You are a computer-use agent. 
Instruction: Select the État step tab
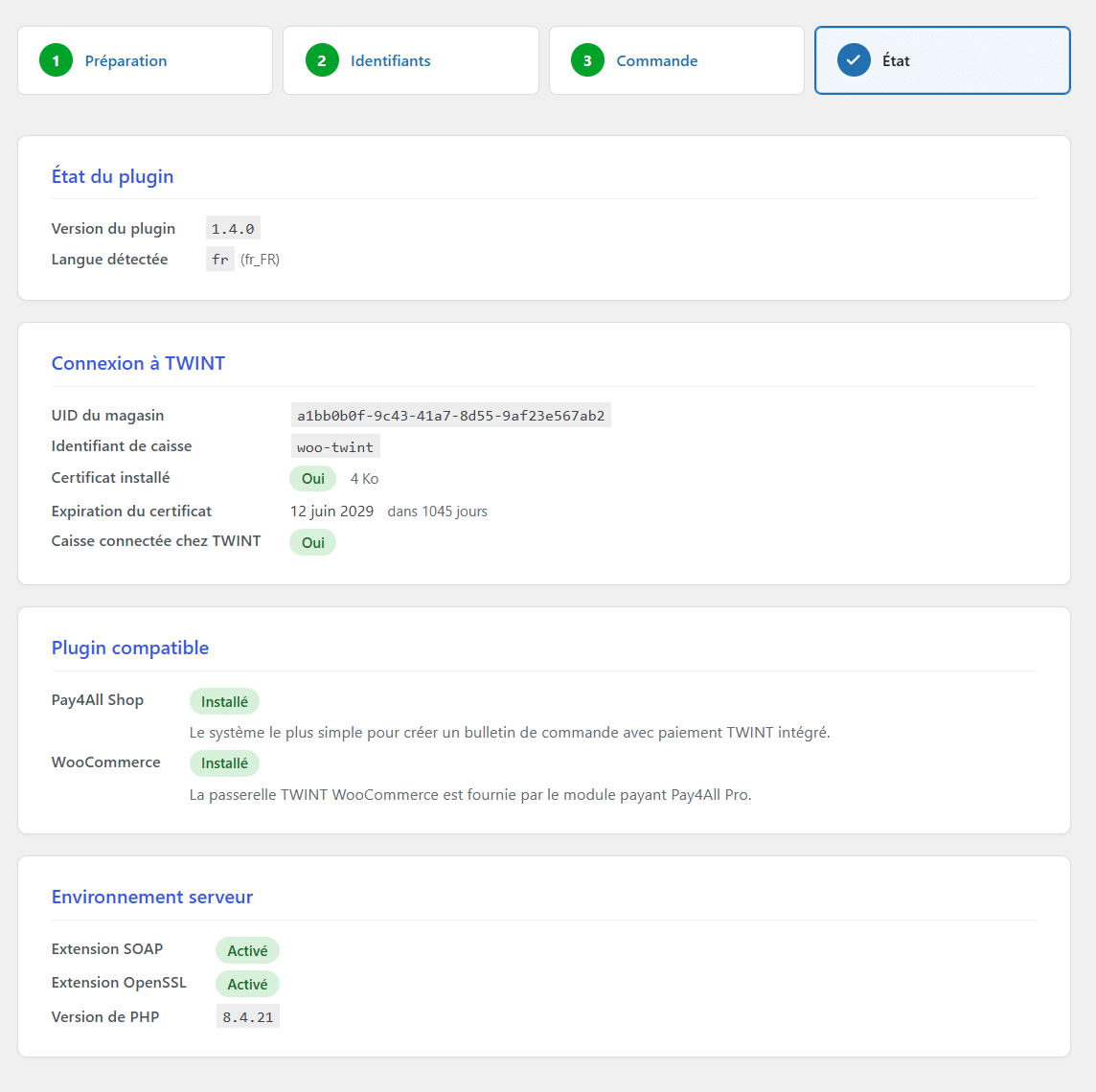point(942,60)
